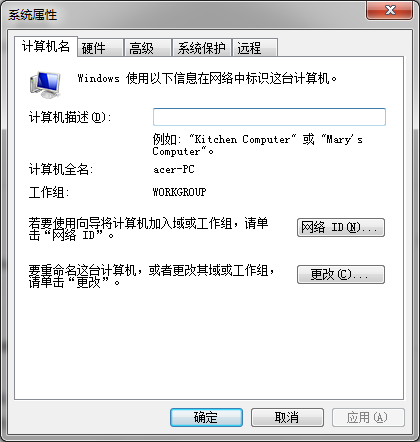Open the 网络 ID wizard button
The image size is (420, 442).
[341, 228]
